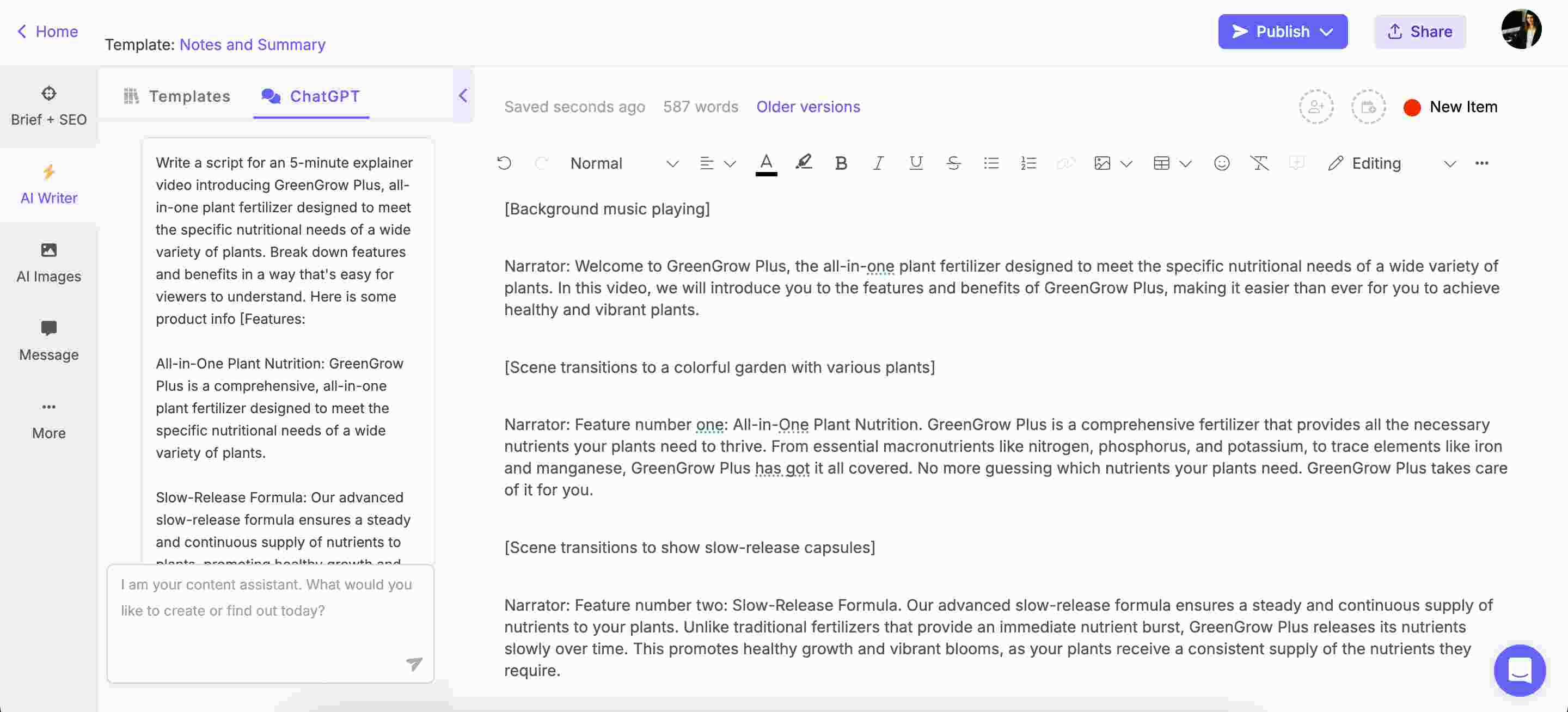Click the add comment icon
The width and height of the screenshot is (1568, 712).
pyautogui.click(x=1296, y=163)
